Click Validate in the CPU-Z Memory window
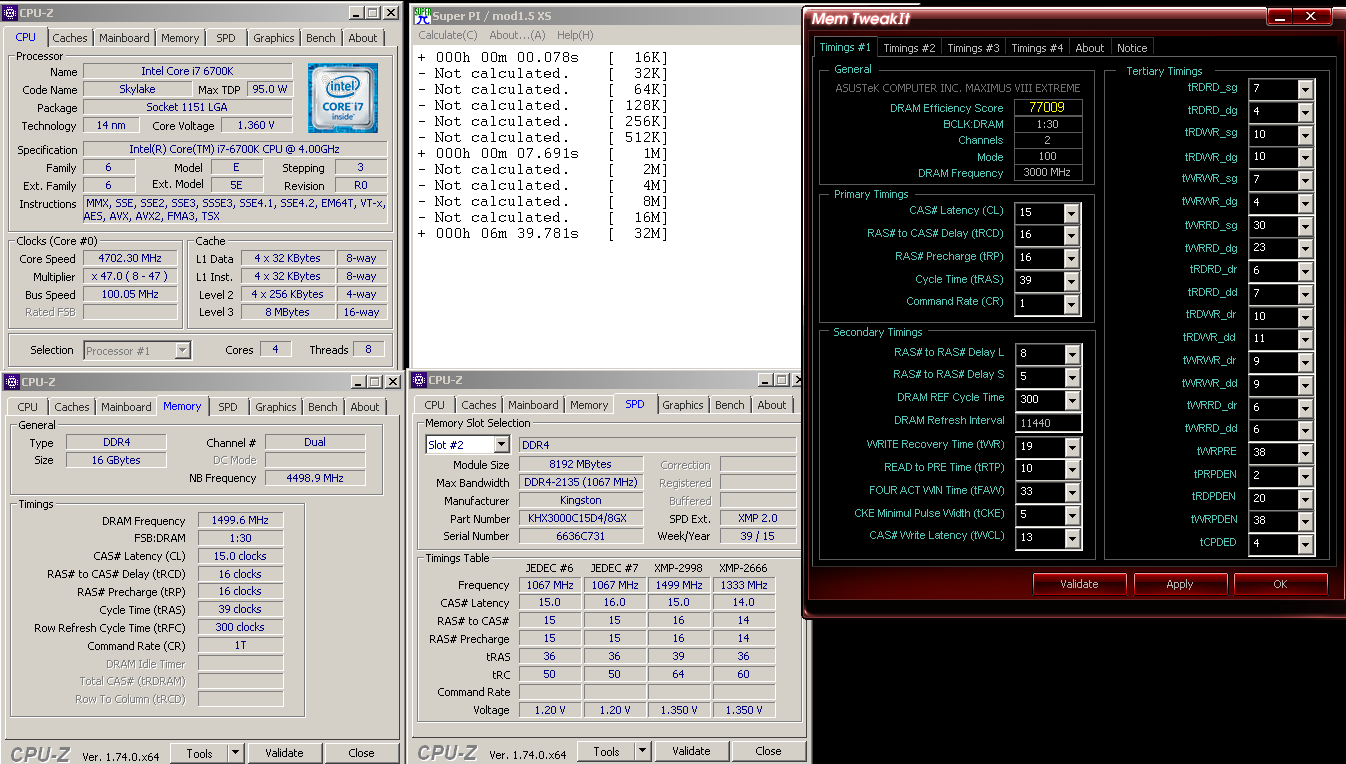Image resolution: width=1346 pixels, height=764 pixels. pyautogui.click(x=284, y=753)
